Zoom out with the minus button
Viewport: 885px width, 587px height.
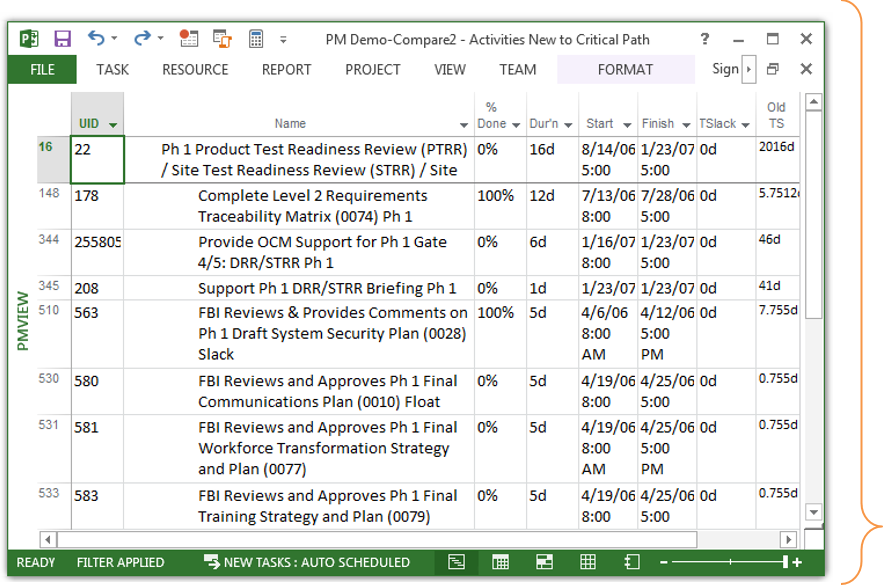(x=664, y=562)
